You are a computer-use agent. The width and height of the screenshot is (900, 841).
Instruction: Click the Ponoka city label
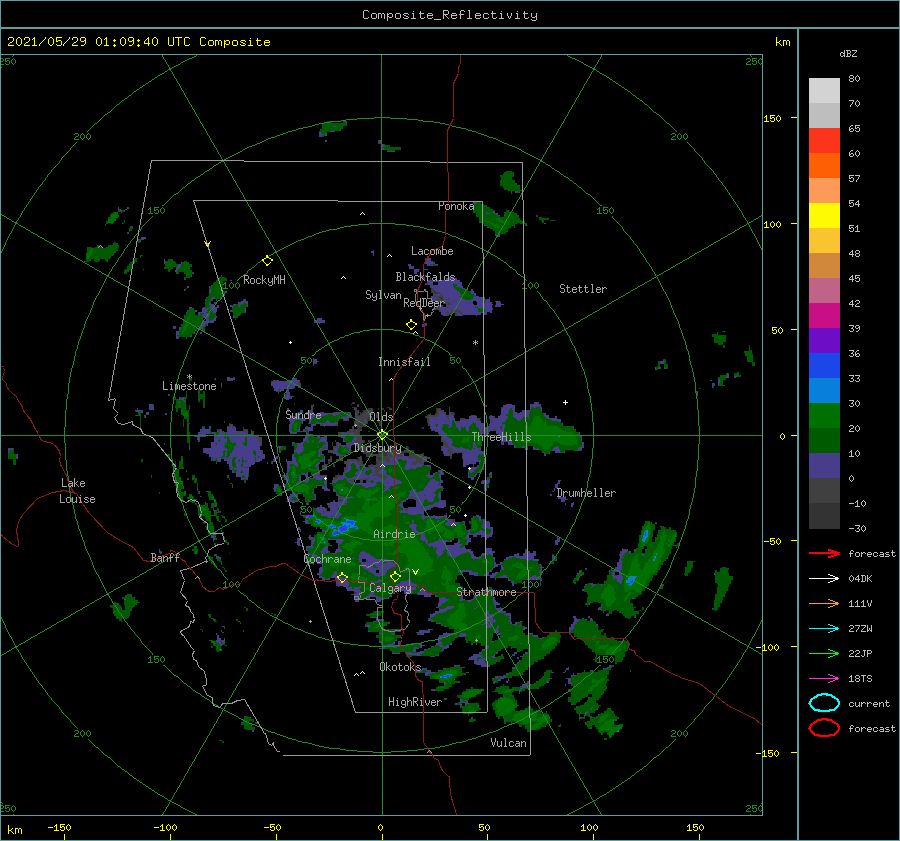tap(456, 206)
